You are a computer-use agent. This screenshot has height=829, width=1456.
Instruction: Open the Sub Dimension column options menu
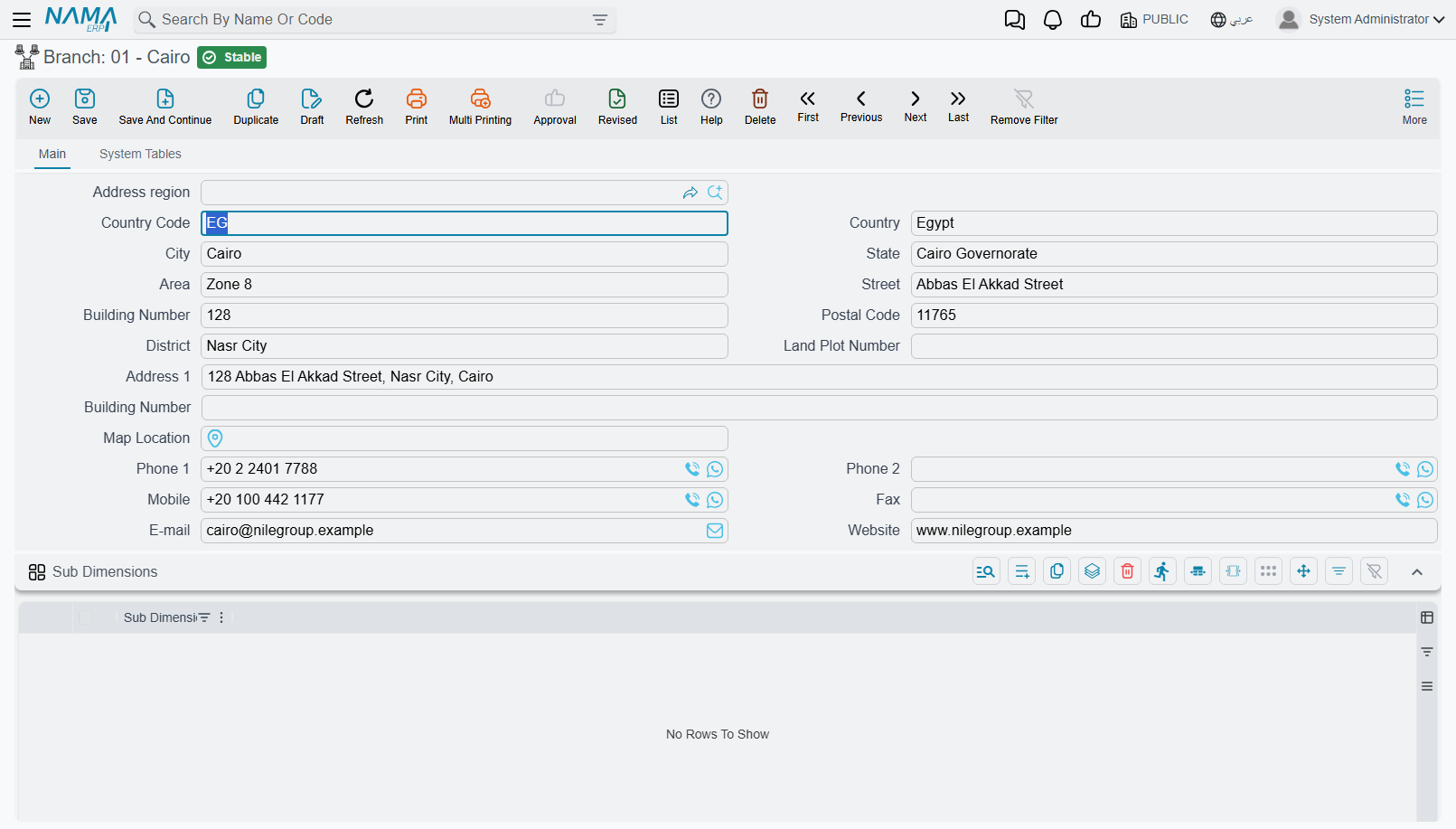221,617
